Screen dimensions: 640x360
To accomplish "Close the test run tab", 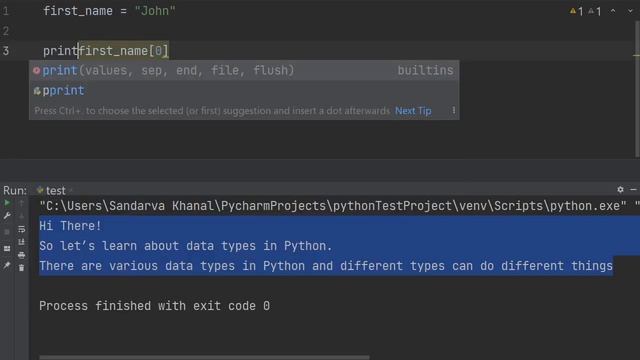I will [71, 190].
